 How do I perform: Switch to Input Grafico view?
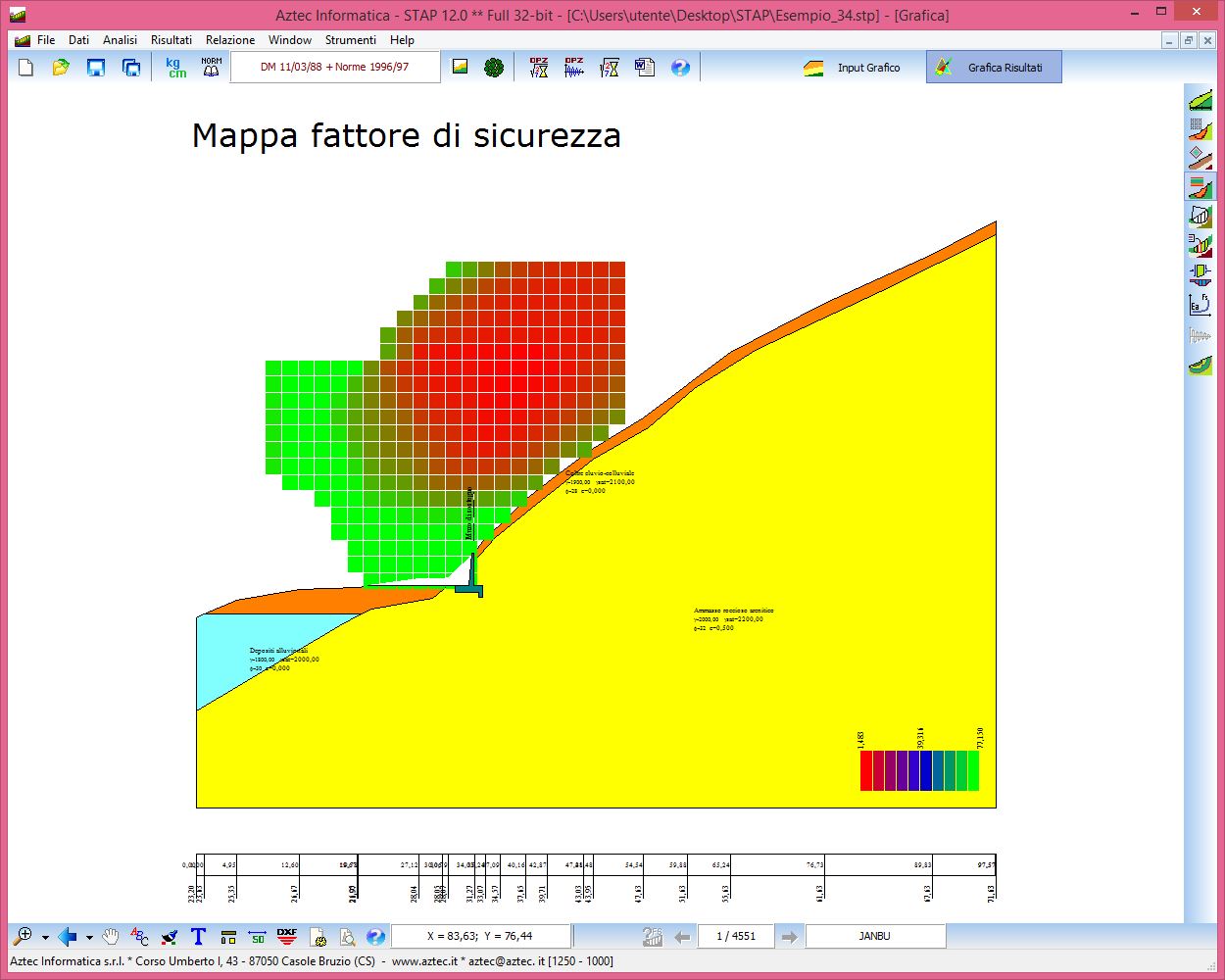tap(853, 68)
